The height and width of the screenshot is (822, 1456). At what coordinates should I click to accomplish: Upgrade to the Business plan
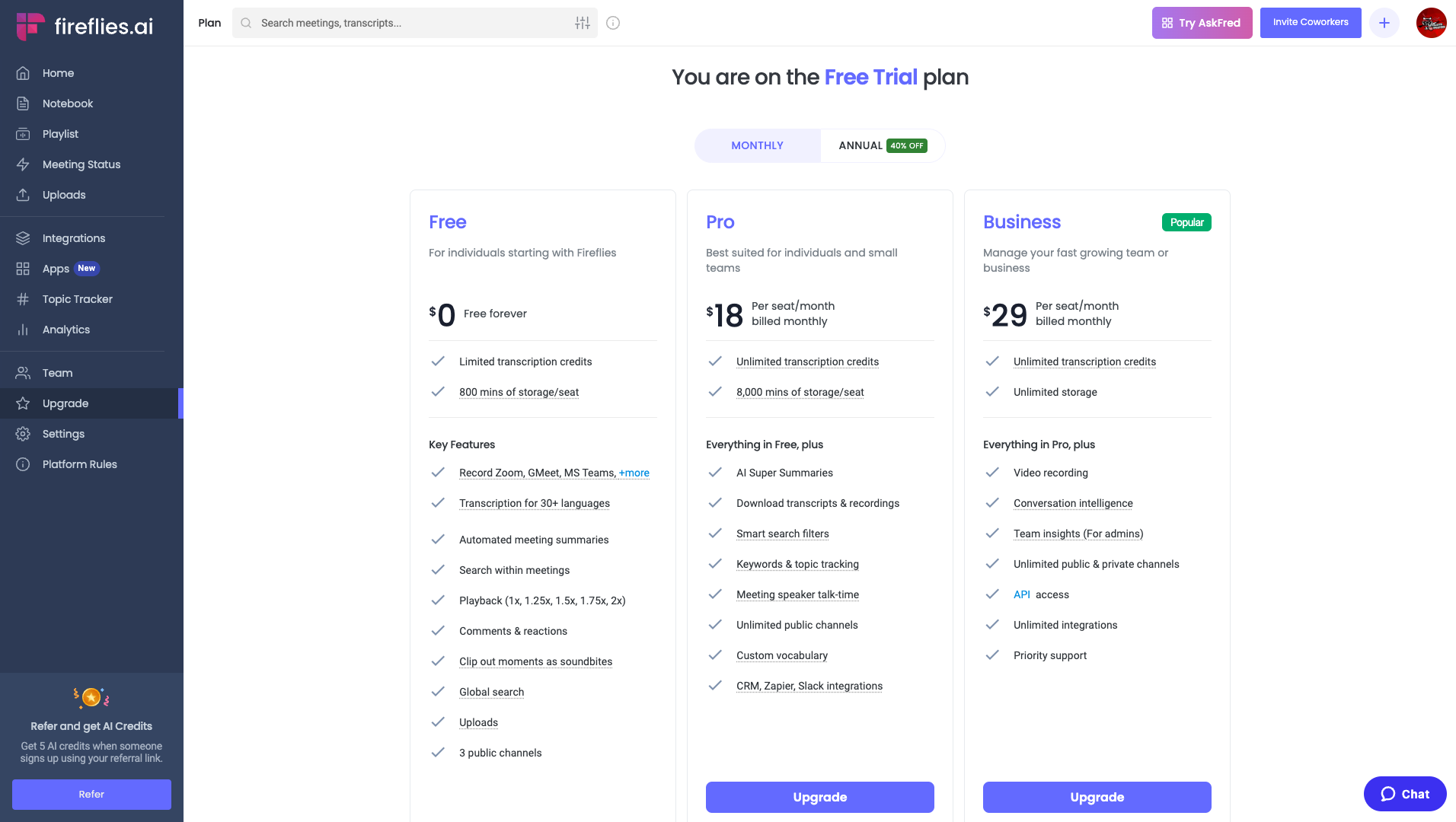1097,797
